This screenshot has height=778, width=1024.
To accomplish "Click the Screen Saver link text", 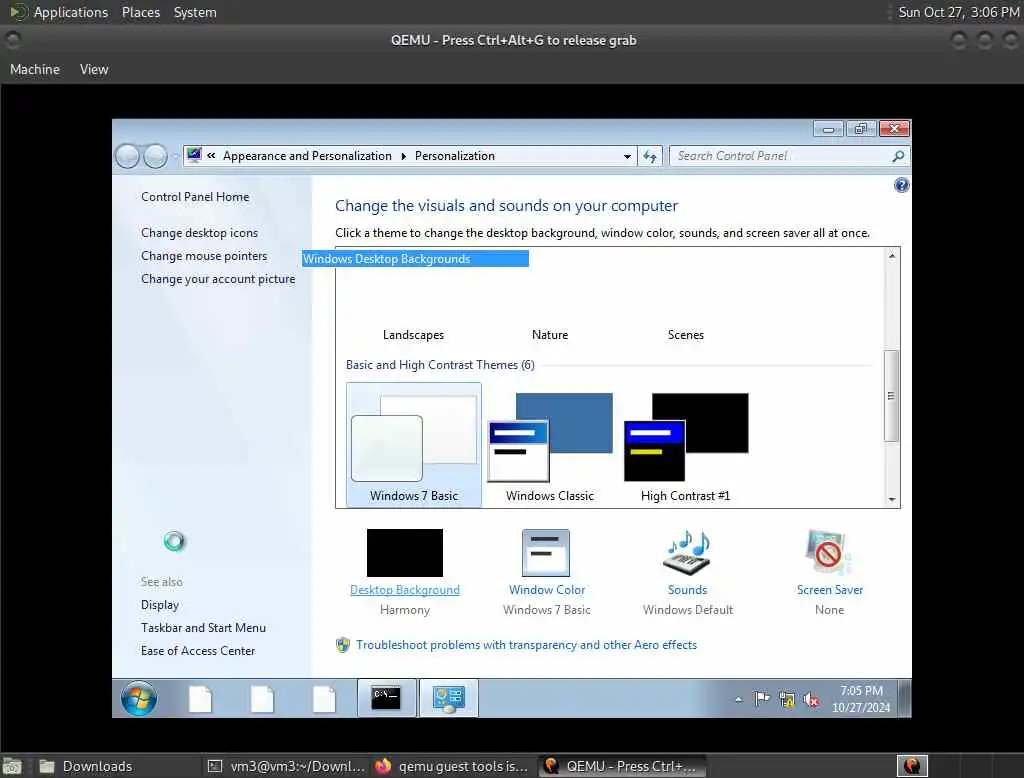I will [829, 590].
